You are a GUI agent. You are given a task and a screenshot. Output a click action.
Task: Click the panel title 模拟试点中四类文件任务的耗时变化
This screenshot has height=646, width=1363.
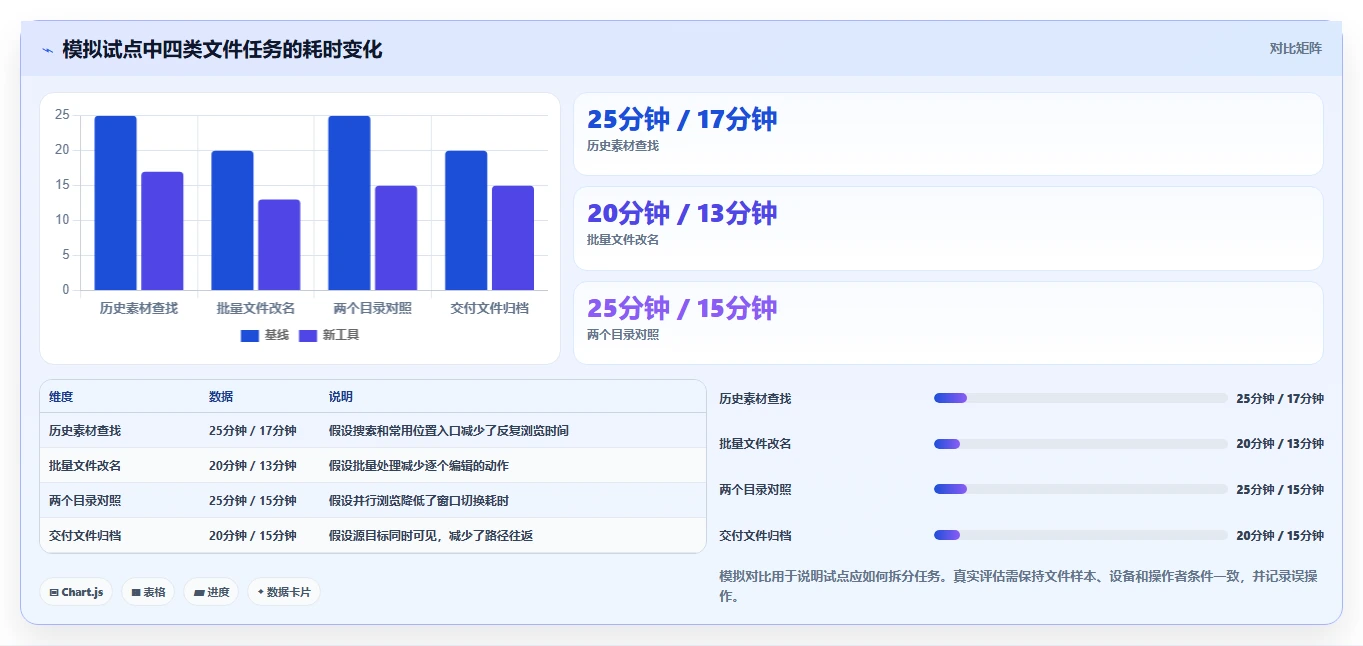(x=222, y=49)
